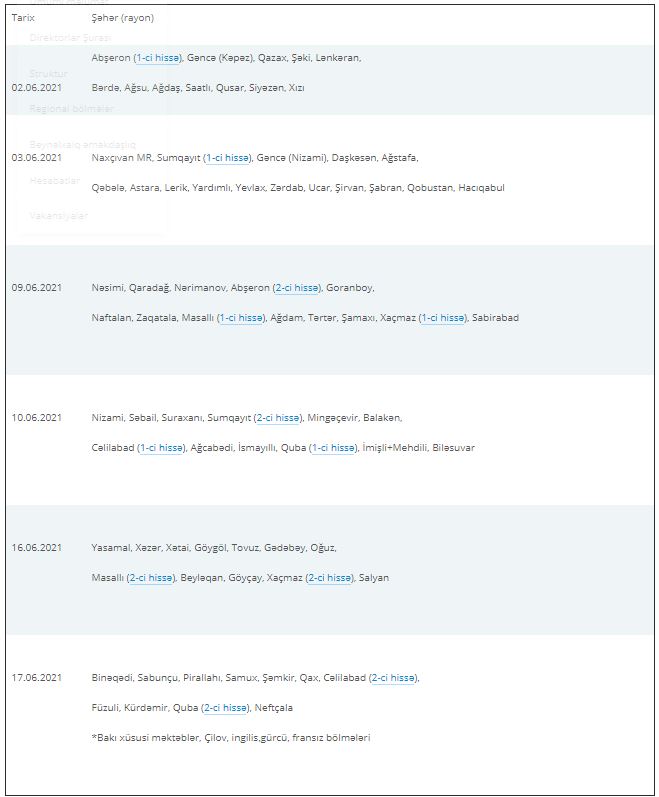Click the Tarix column header
The width and height of the screenshot is (659, 797).
23,18
